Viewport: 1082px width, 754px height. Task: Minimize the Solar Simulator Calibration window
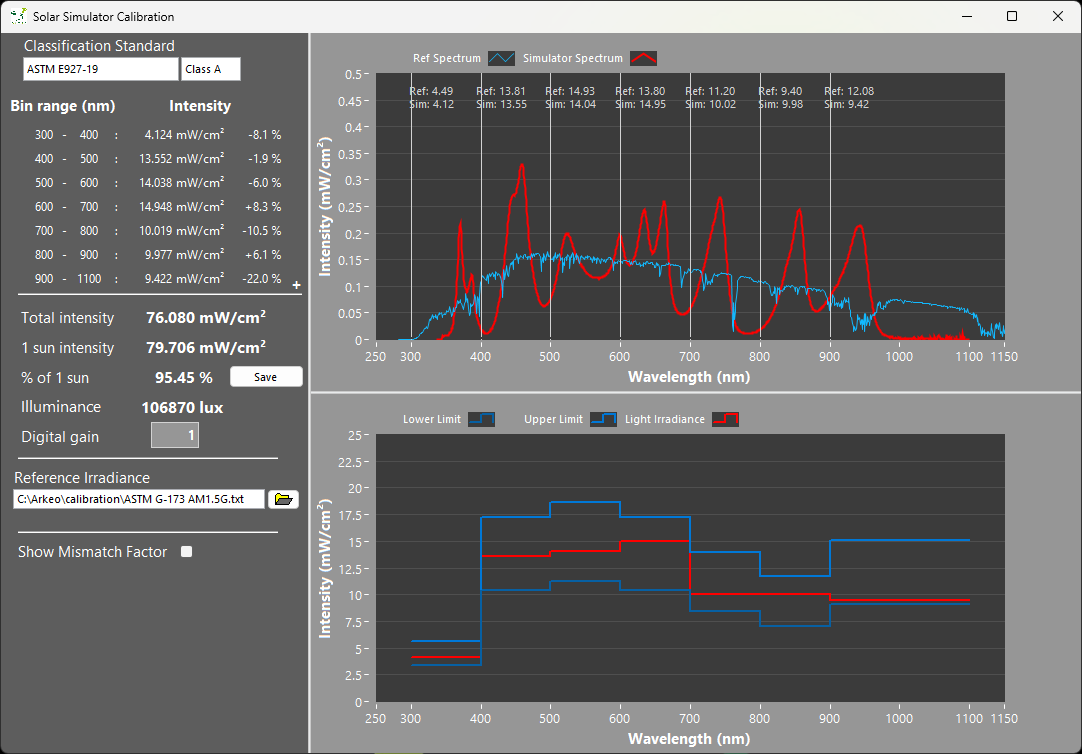(966, 16)
